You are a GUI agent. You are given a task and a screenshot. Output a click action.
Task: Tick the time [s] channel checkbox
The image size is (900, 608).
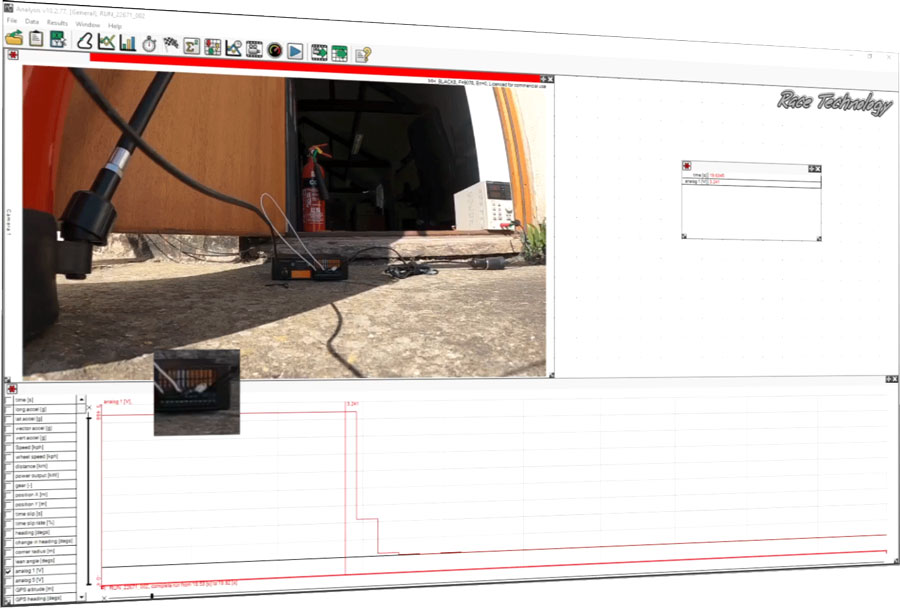[9, 400]
